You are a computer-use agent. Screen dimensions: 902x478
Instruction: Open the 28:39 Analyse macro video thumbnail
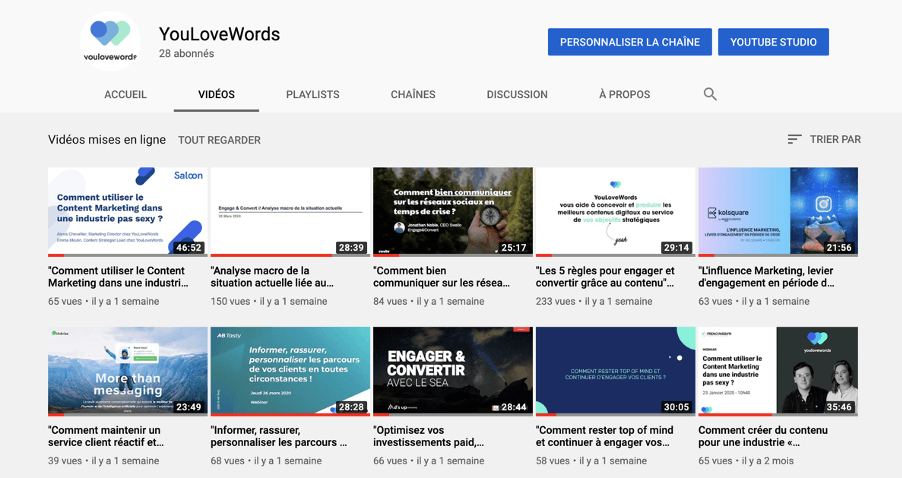290,211
